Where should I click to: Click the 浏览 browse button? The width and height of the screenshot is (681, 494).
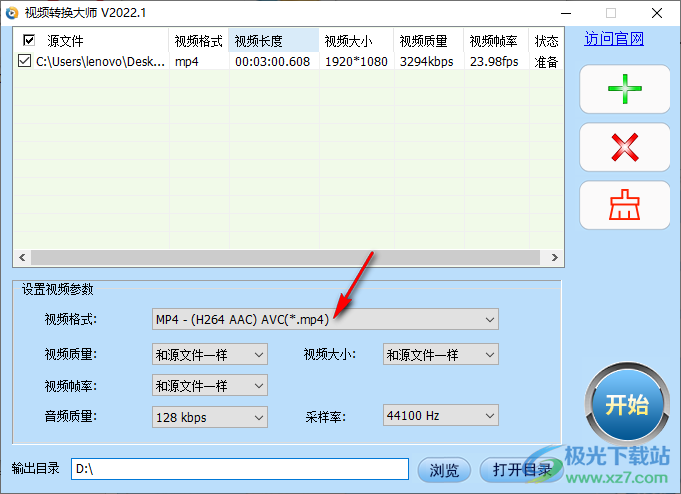pyautogui.click(x=444, y=470)
